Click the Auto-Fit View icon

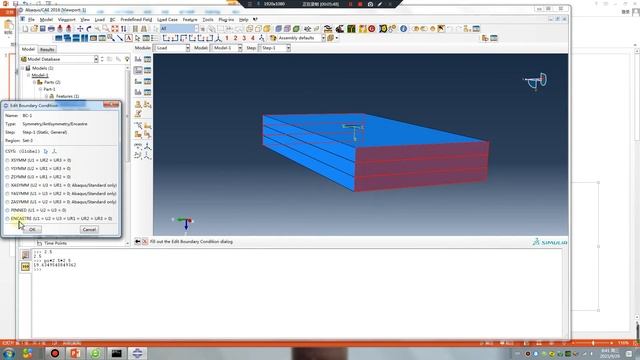point(115,29)
